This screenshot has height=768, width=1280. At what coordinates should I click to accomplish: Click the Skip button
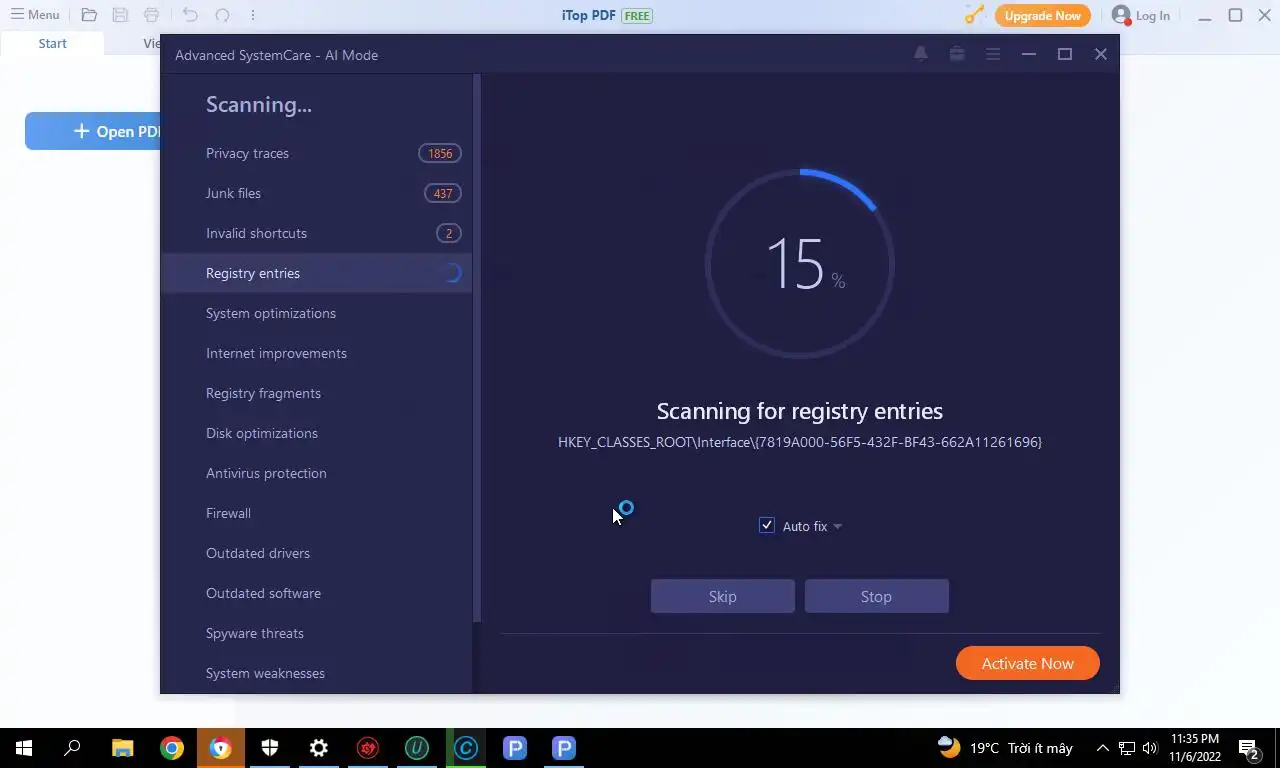[x=723, y=596]
